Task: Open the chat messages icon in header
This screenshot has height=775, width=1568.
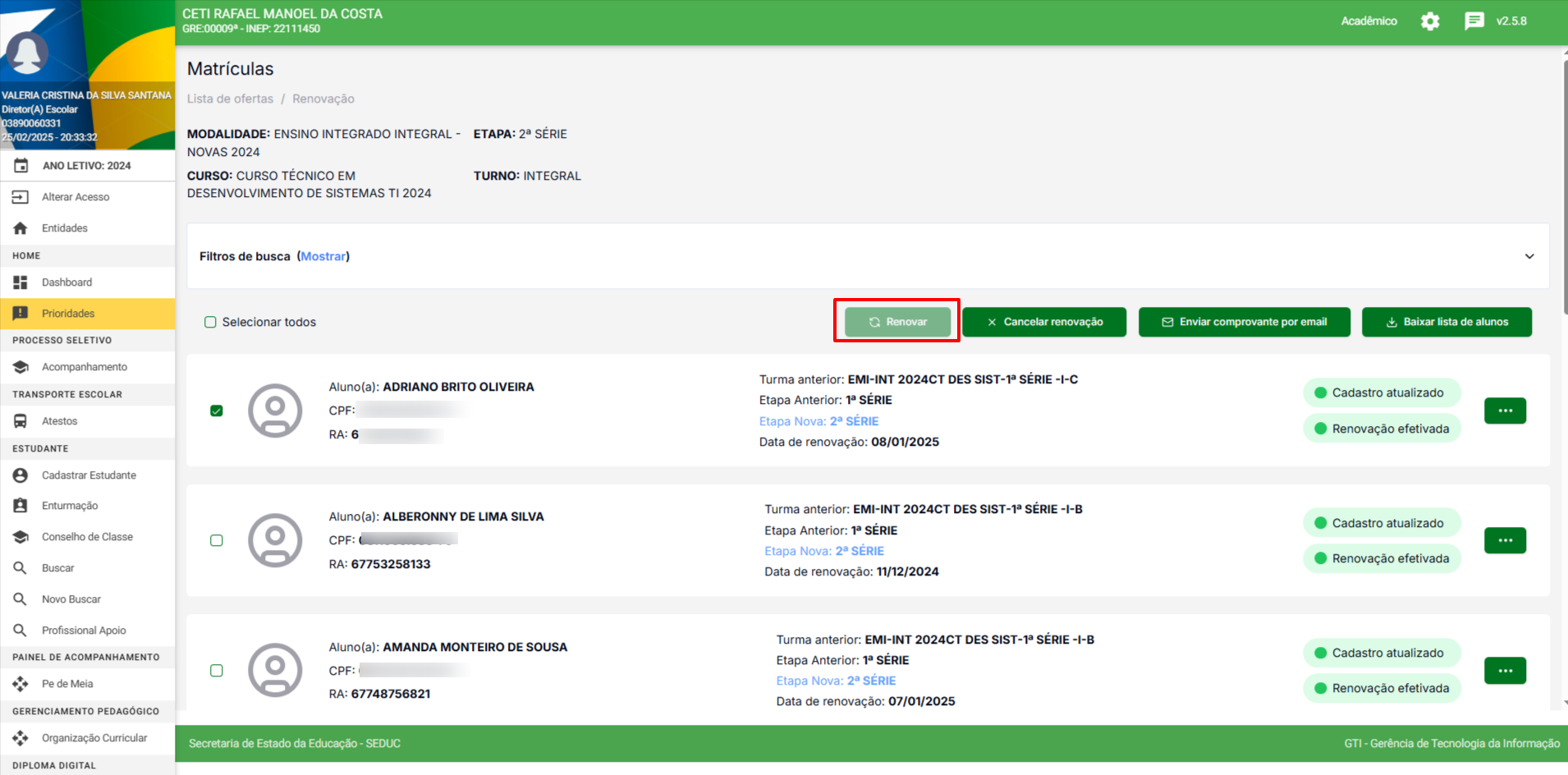Action: (1474, 21)
